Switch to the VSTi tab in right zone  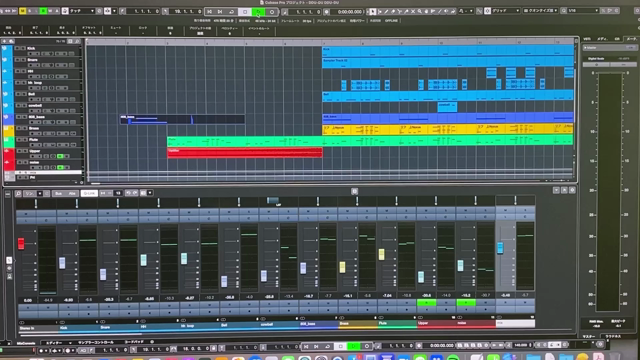(587, 39)
